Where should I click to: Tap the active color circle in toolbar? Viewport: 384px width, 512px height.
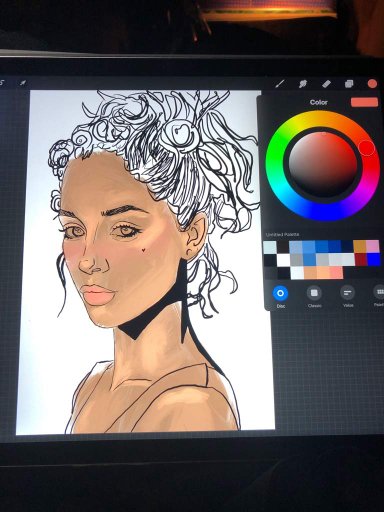coord(372,83)
